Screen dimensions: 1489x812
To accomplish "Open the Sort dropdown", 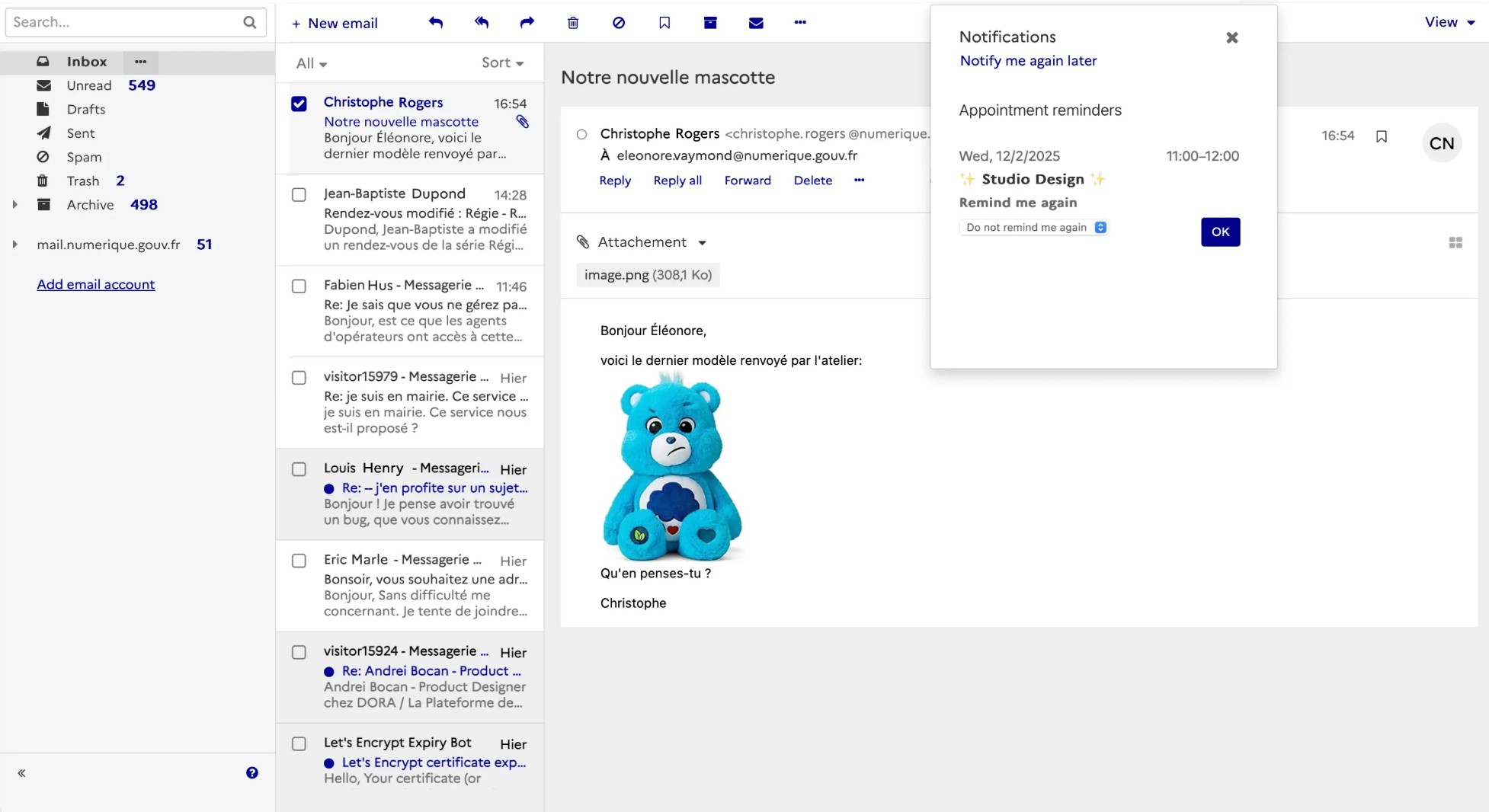I will click(x=502, y=62).
